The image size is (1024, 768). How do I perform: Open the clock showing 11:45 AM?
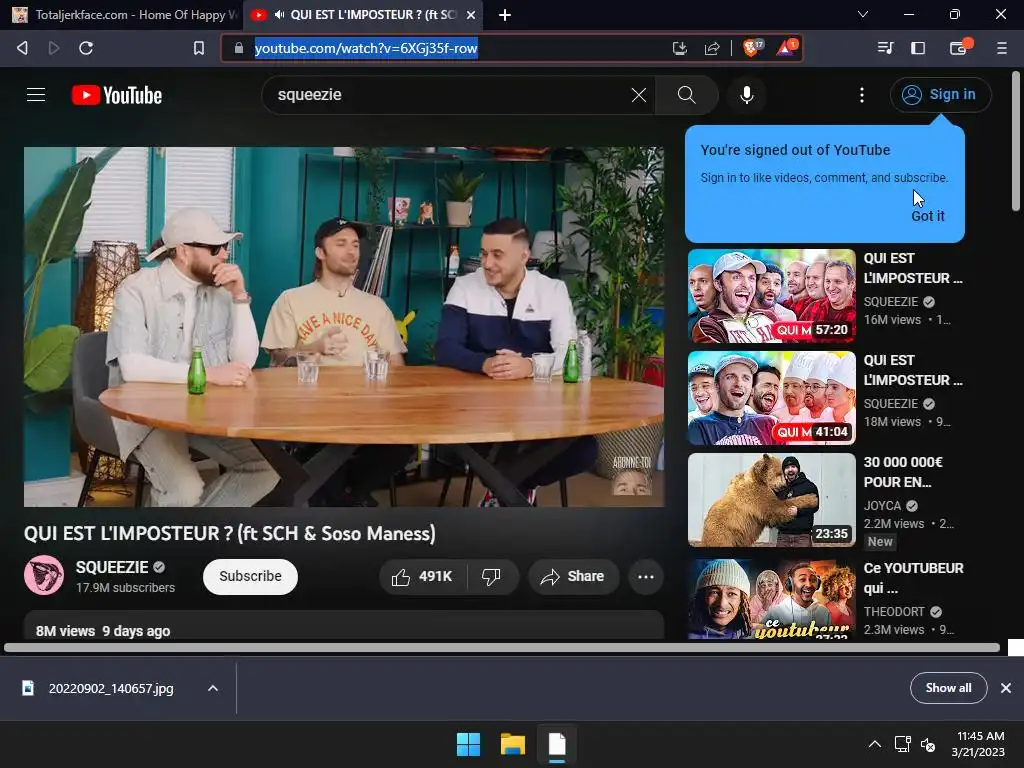click(x=978, y=744)
